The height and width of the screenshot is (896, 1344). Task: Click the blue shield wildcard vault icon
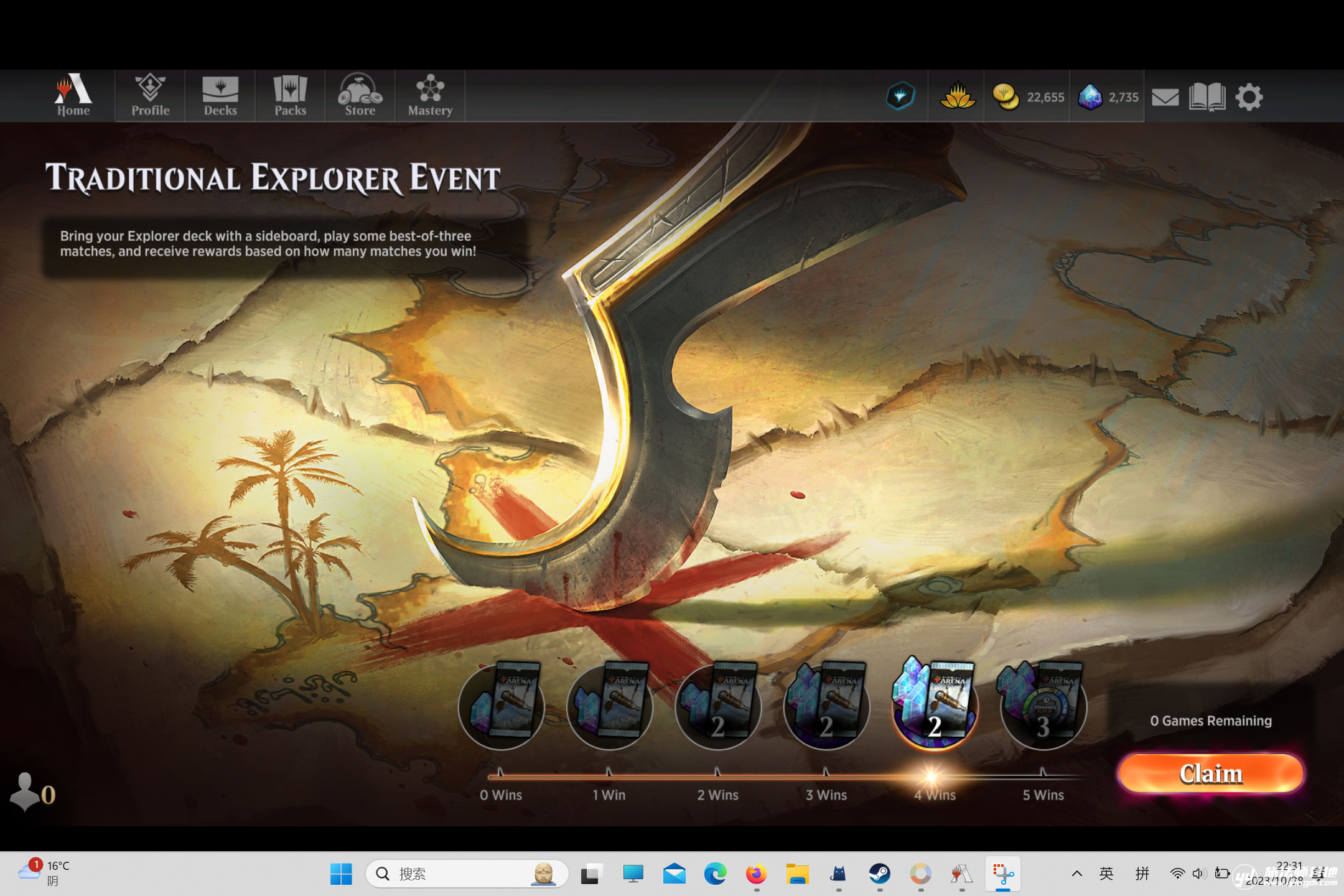(x=900, y=96)
